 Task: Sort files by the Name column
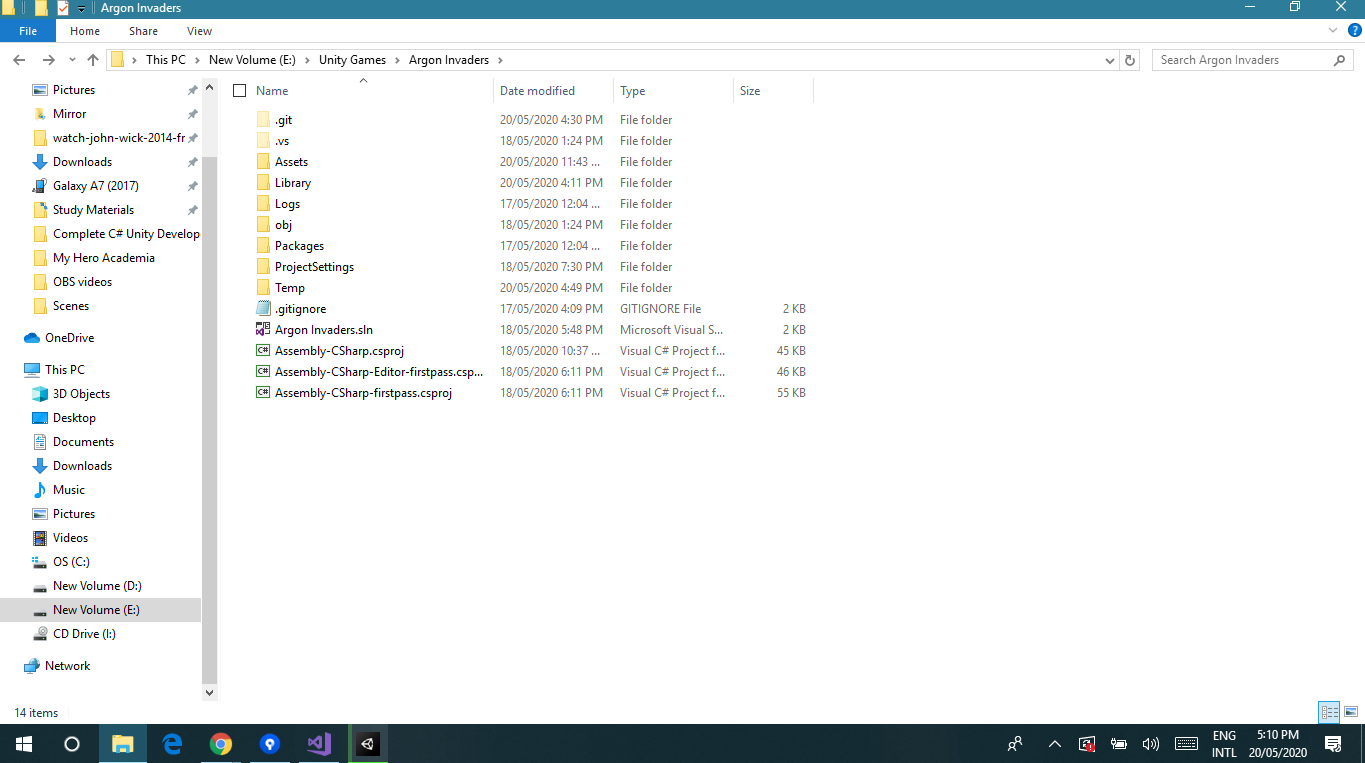pos(272,91)
